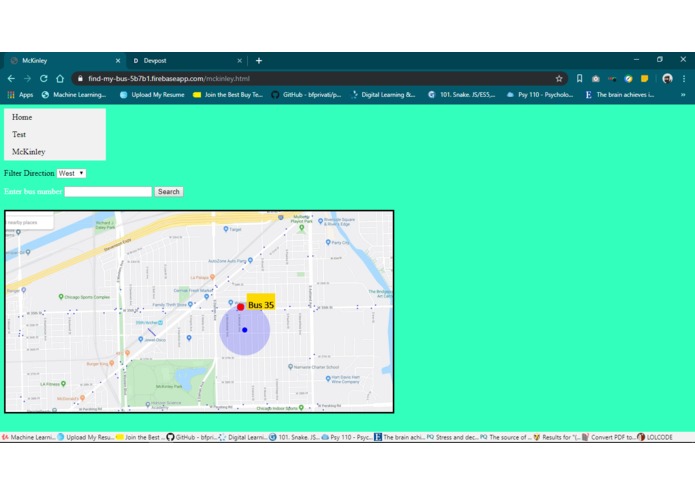Click the Namaste Charter School map pin
Screen dimensions: 695x494
click(x=290, y=366)
